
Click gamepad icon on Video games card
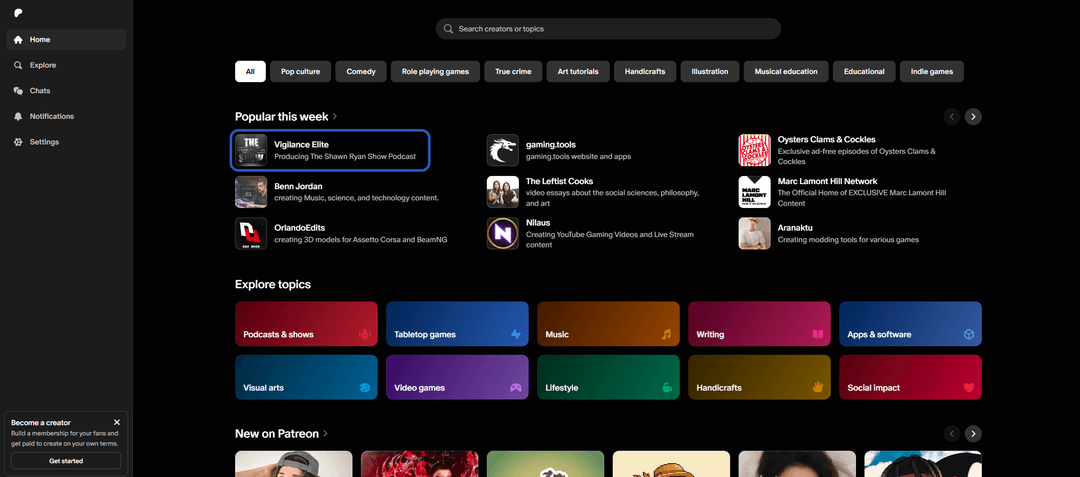click(515, 388)
